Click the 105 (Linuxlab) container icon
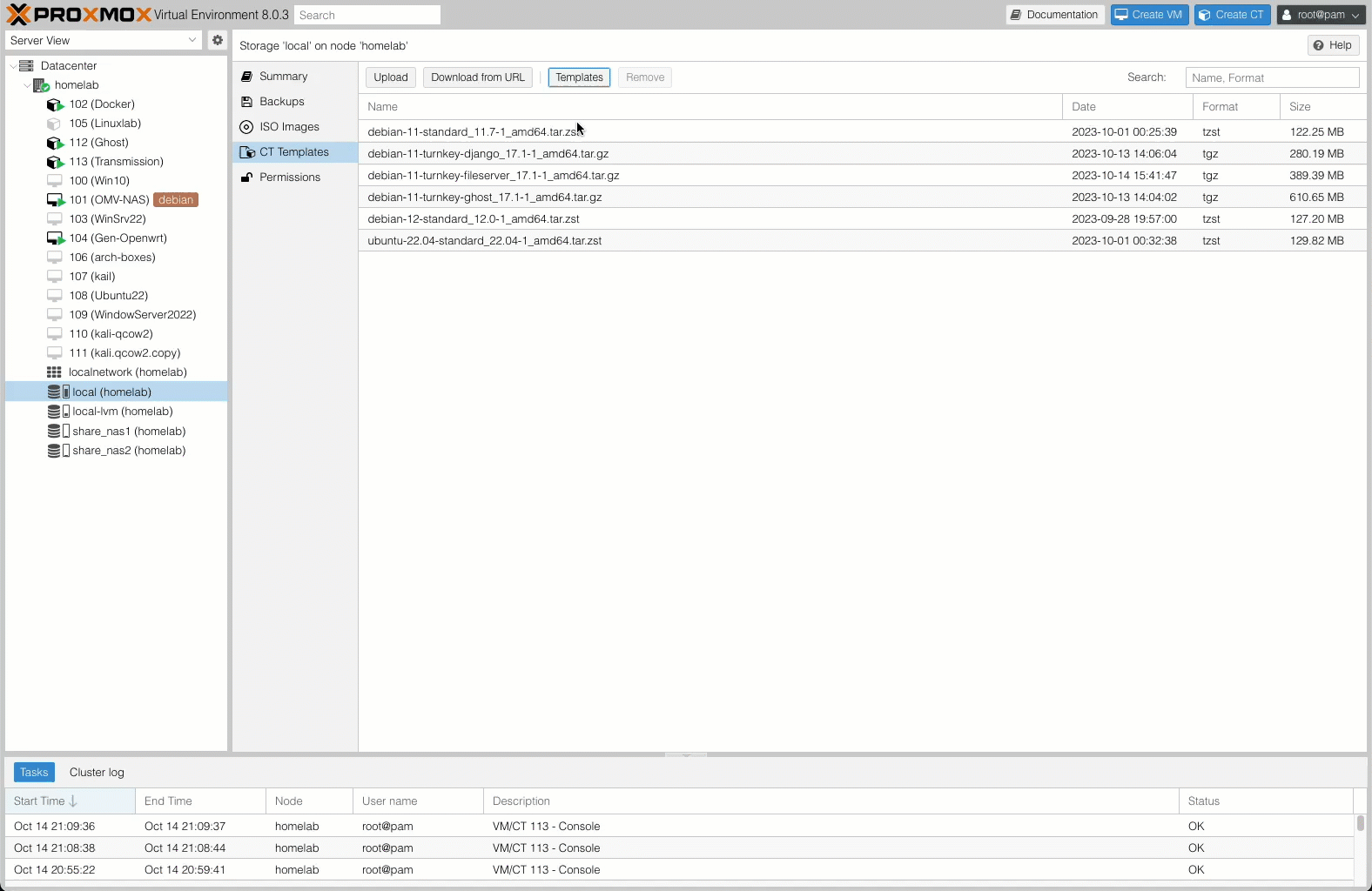Image resolution: width=1372 pixels, height=891 pixels. point(55,124)
